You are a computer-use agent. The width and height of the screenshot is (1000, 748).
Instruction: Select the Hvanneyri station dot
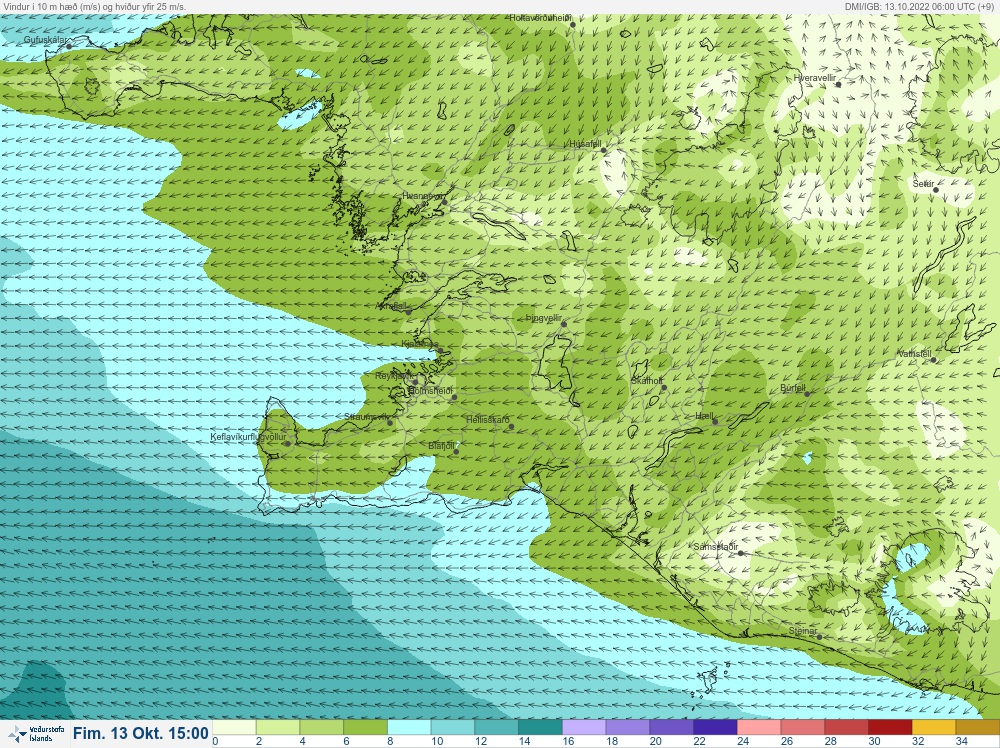point(445,202)
